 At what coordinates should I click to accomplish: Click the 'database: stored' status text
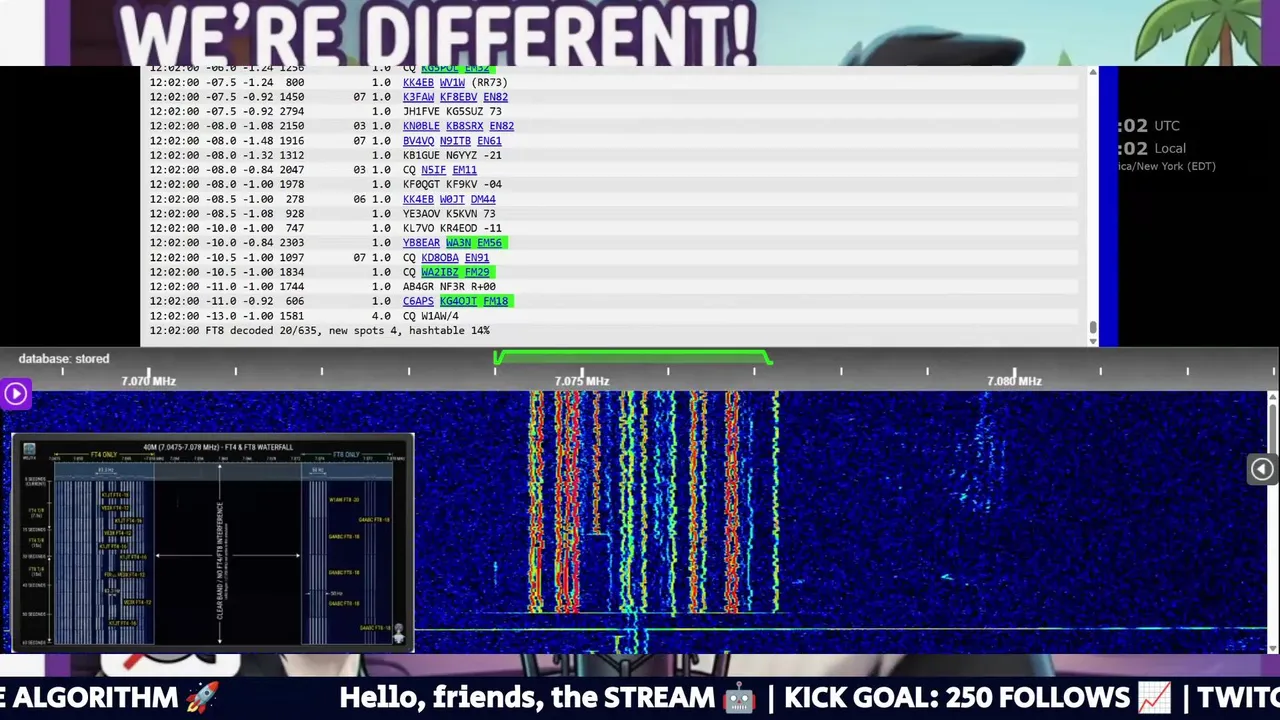(x=64, y=359)
